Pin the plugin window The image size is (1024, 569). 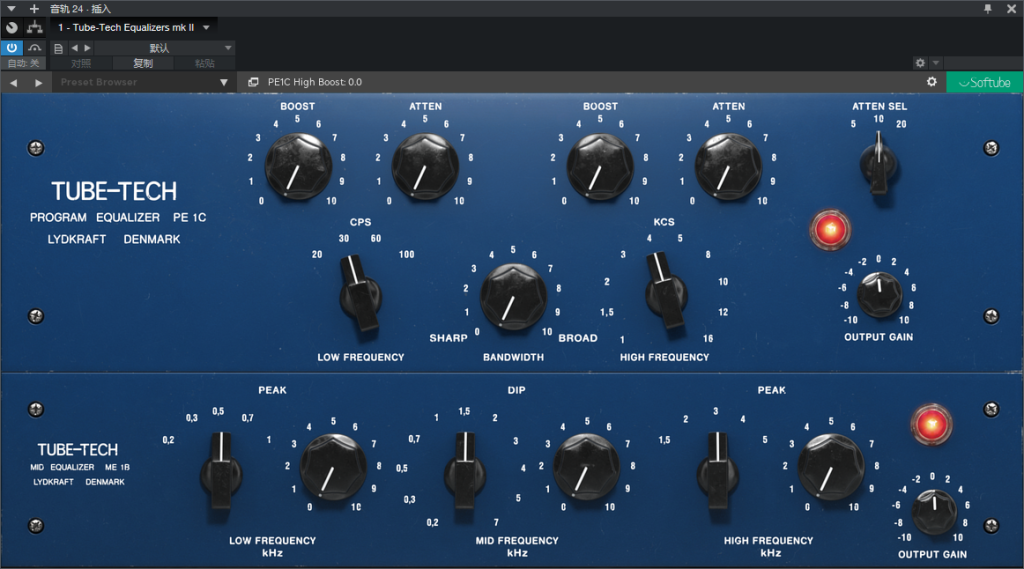pos(987,8)
